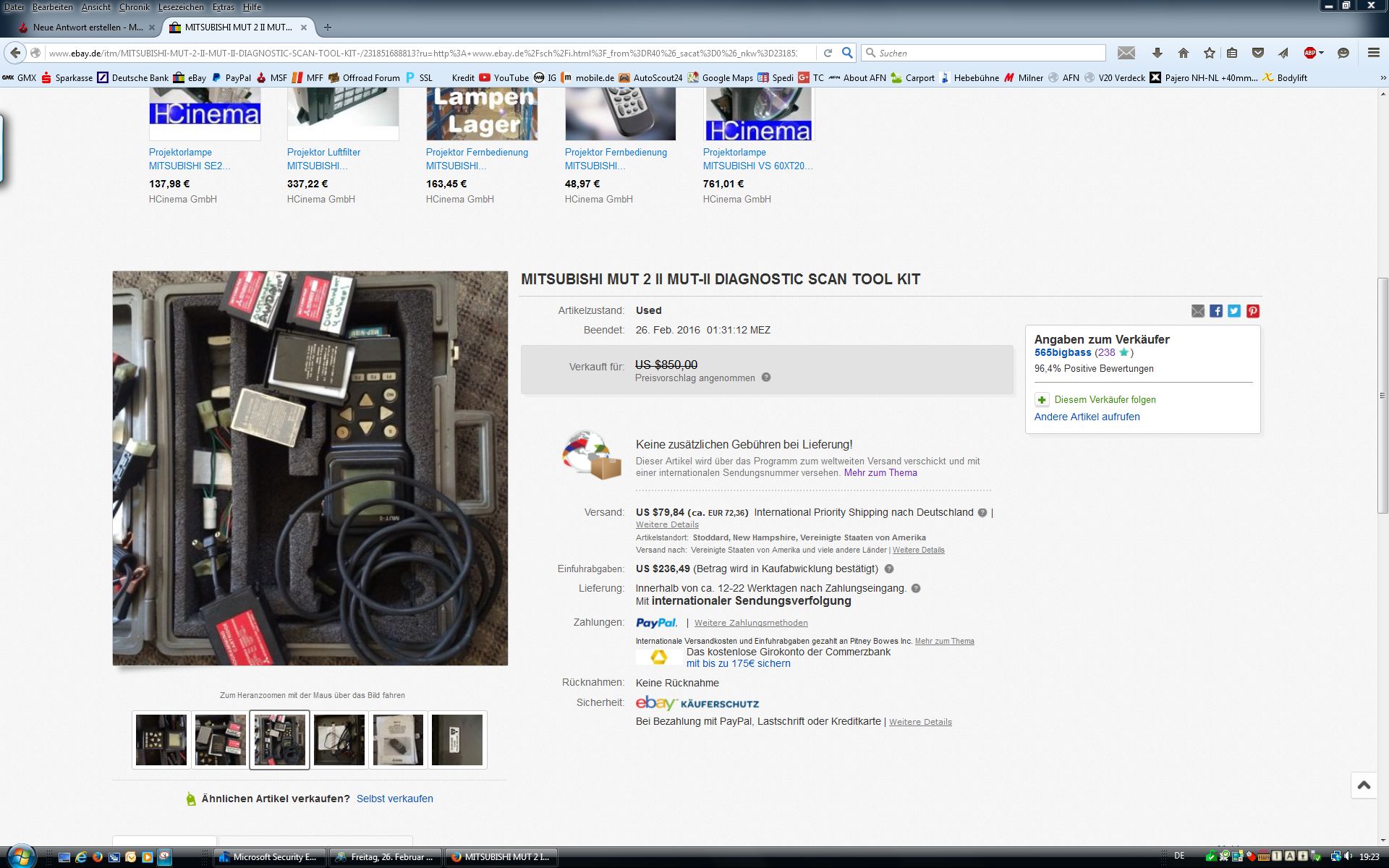Share listing via Facebook icon

(x=1216, y=311)
